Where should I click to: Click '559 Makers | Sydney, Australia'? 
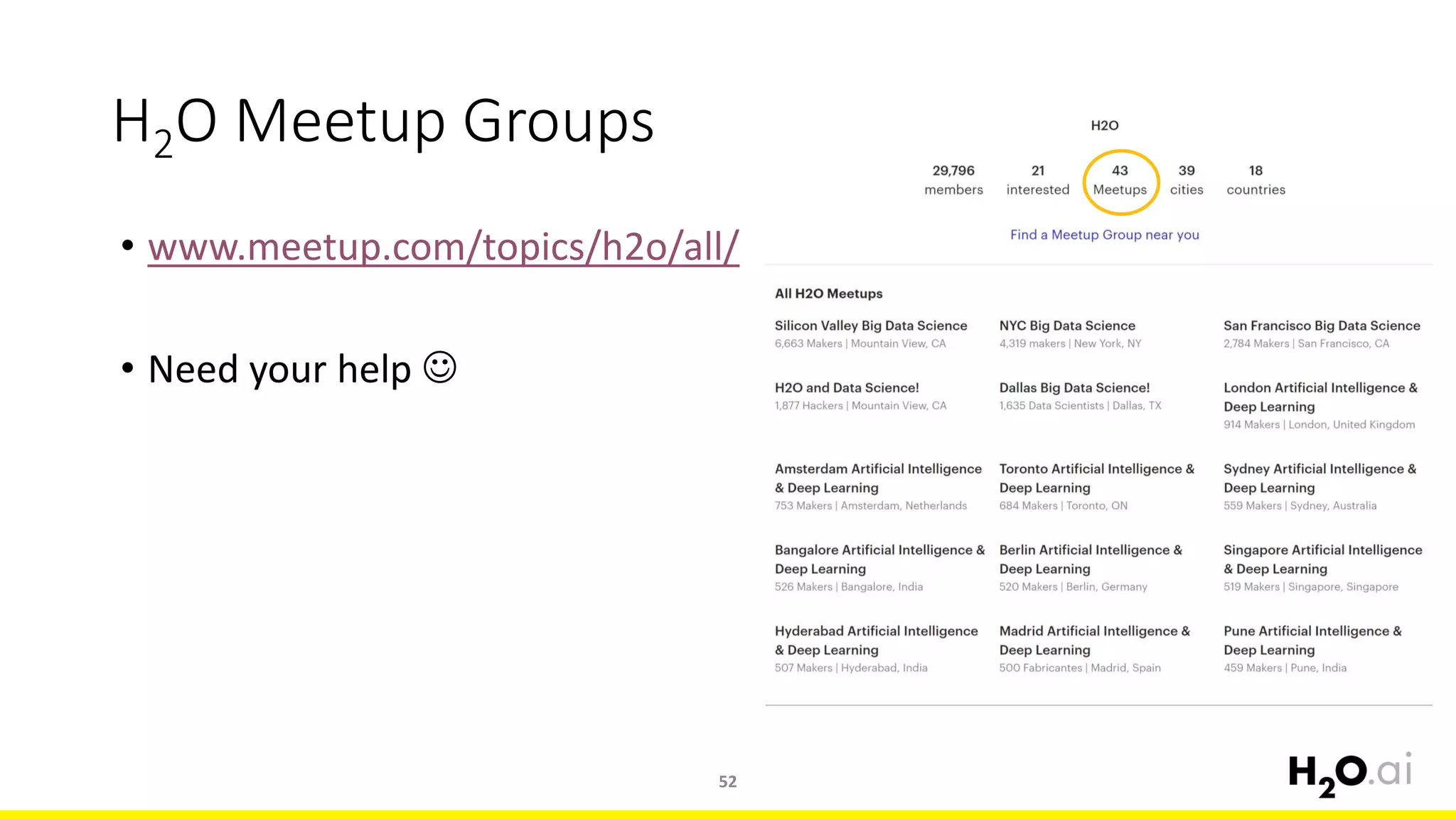(1300, 505)
